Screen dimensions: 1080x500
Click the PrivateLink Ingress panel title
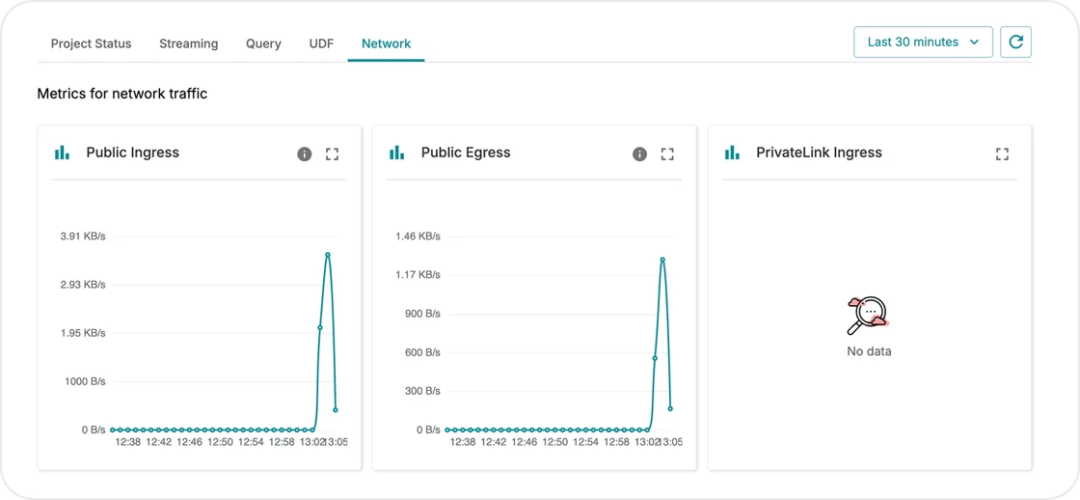(x=818, y=153)
